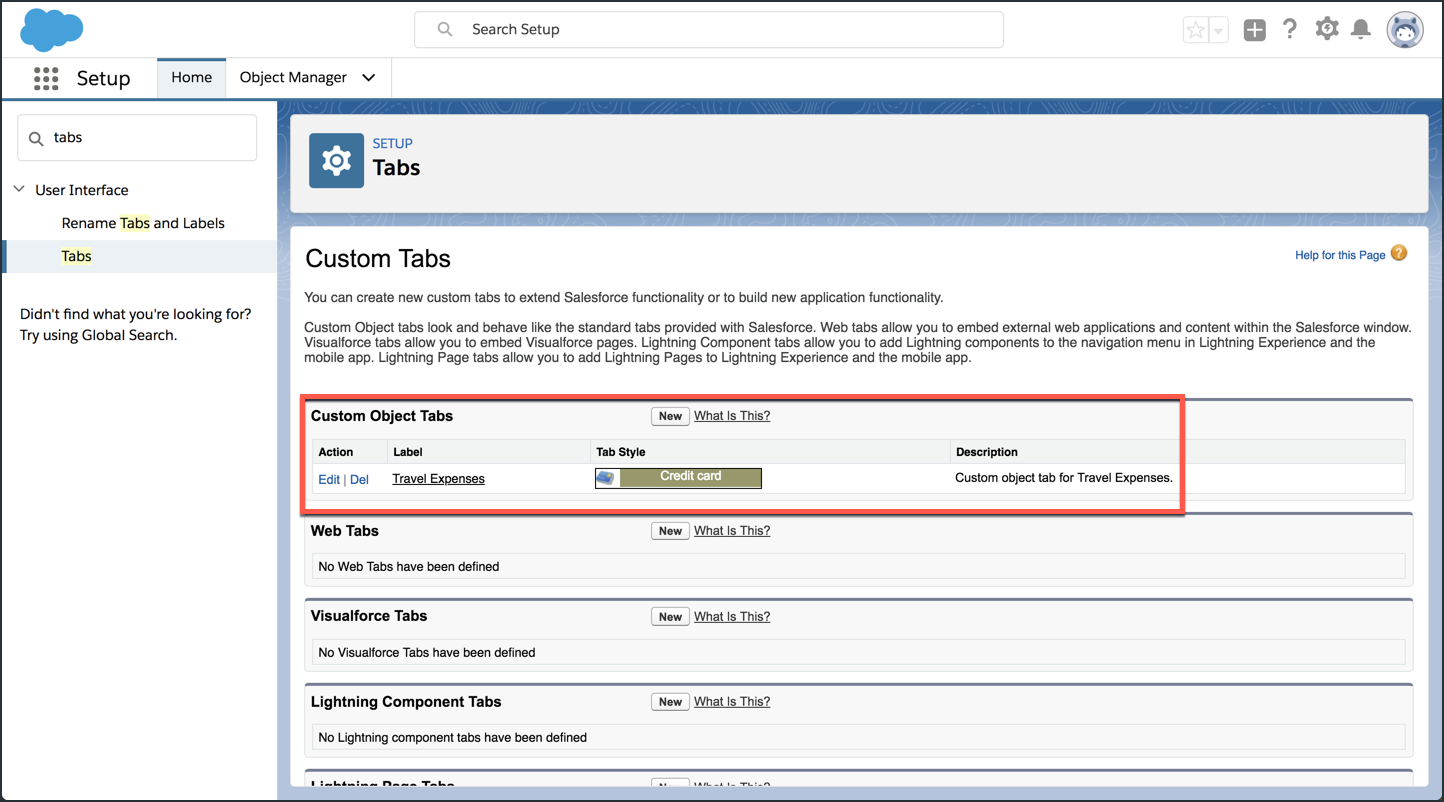This screenshot has width=1444, height=802.
Task: Click the Action column header
Action: (336, 452)
